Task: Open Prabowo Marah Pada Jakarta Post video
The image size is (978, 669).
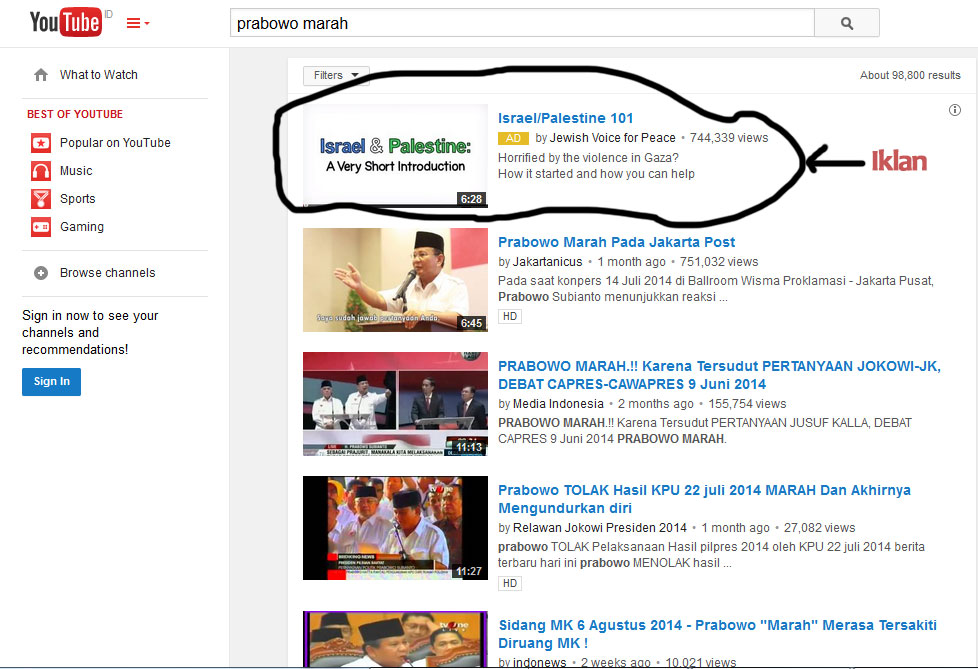Action: (616, 242)
